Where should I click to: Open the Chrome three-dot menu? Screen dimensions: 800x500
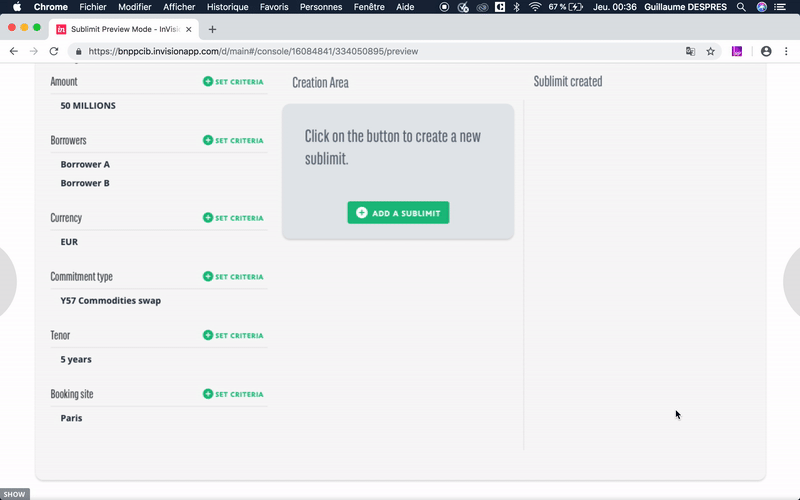[x=786, y=51]
